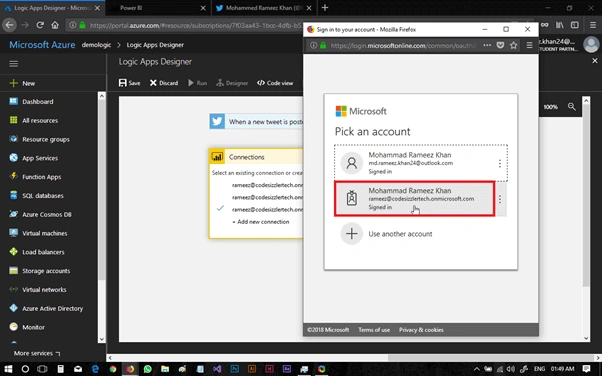602x376 pixels.
Task: Open options for the codesizzlertech account
Action: point(500,199)
